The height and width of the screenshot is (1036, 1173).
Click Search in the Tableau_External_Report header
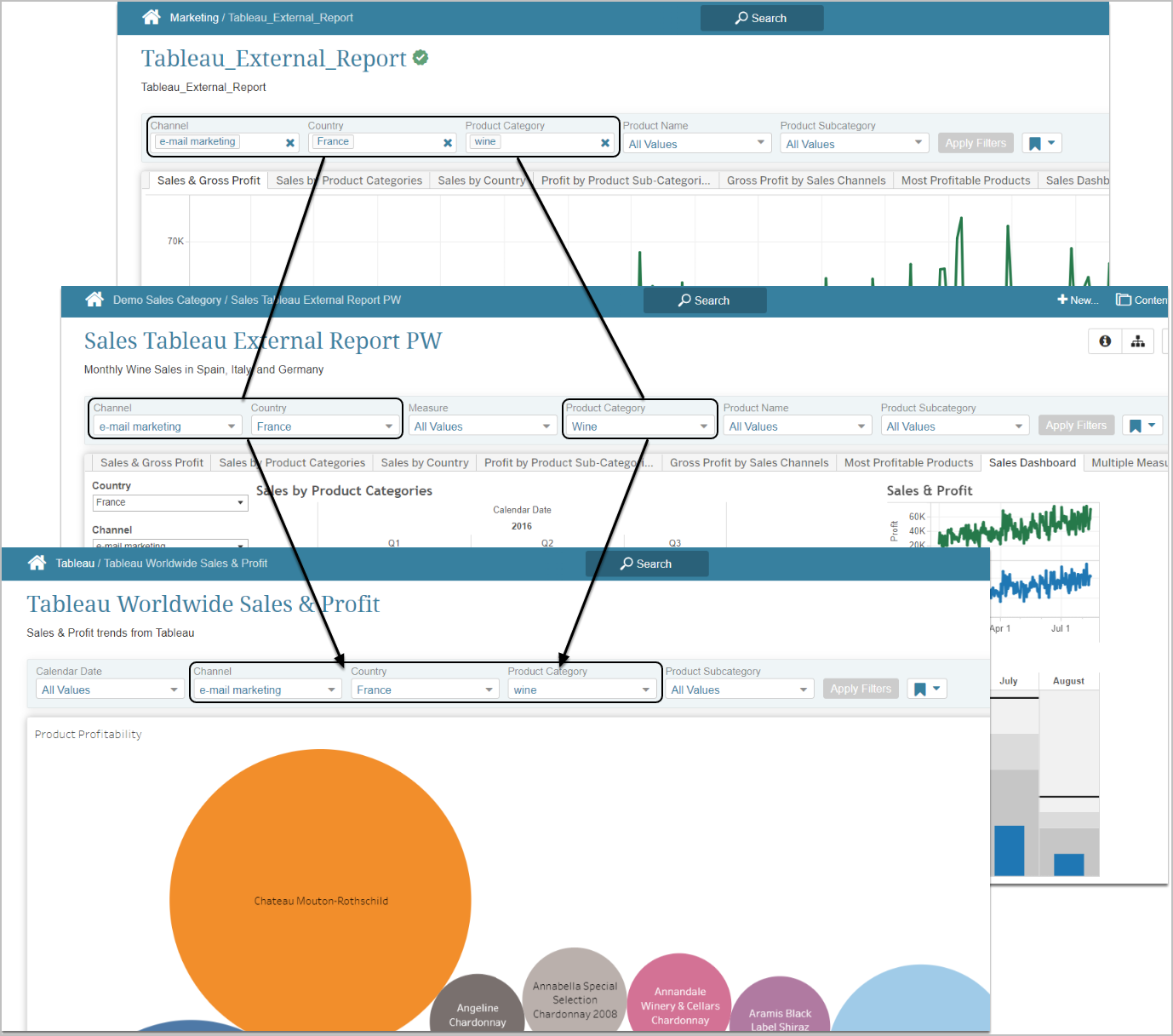click(x=762, y=18)
